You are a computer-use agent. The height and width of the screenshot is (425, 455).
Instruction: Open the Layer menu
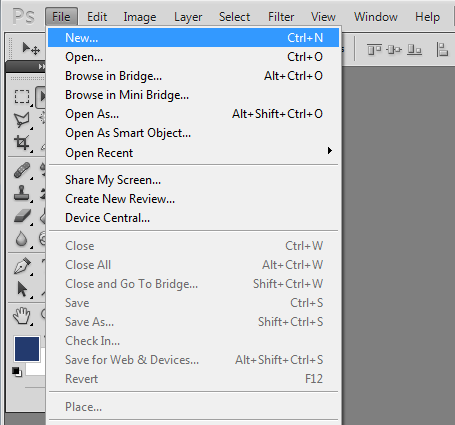188,17
